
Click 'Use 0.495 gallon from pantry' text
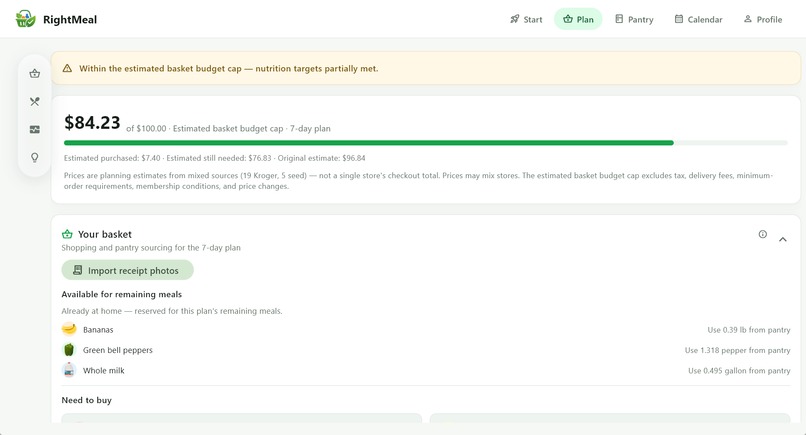pyautogui.click(x=739, y=371)
